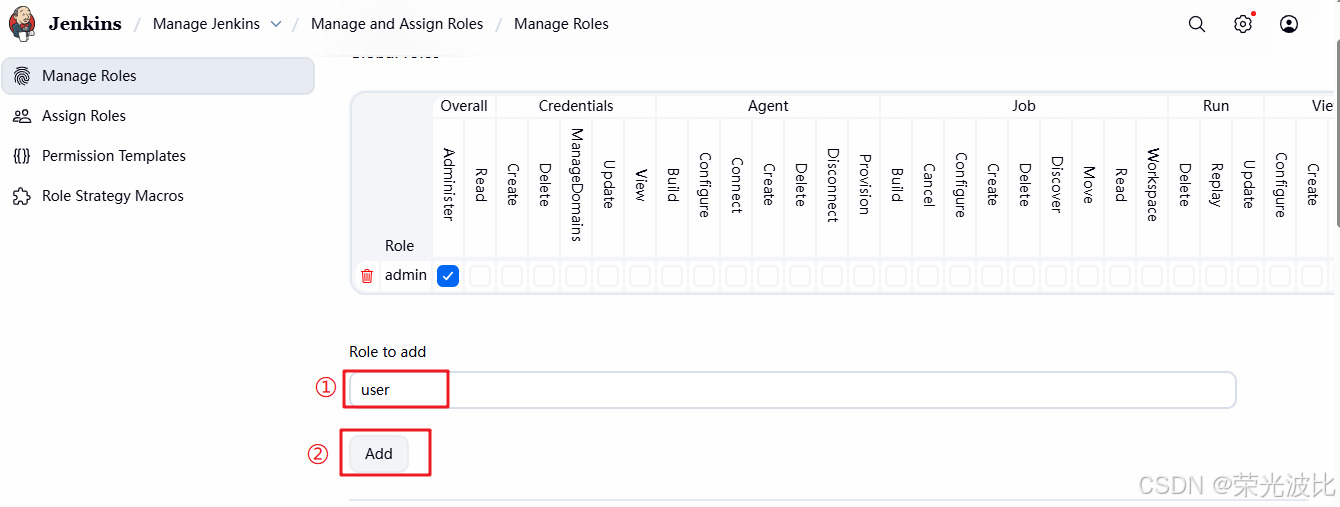Click the Jenkins title text

coord(85,24)
